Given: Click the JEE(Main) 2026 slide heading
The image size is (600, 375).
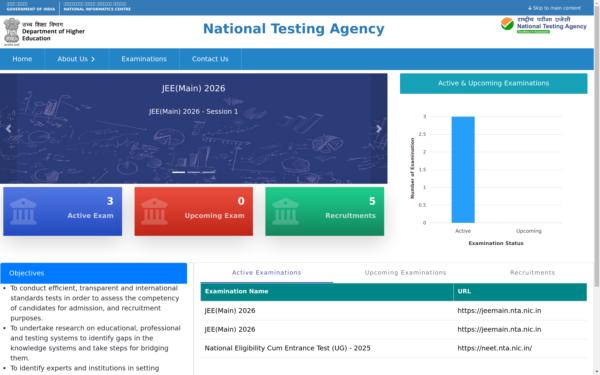Looking at the screenshot, I should coord(193,88).
